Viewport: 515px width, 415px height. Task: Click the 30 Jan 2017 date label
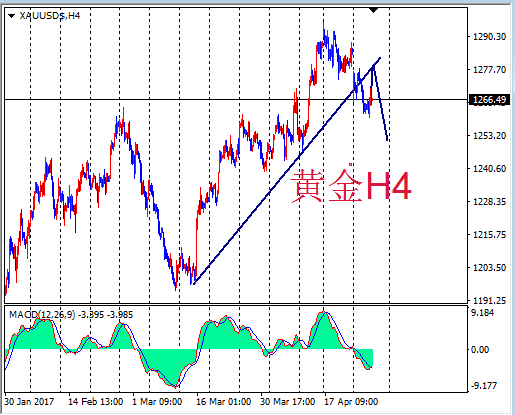coord(29,402)
